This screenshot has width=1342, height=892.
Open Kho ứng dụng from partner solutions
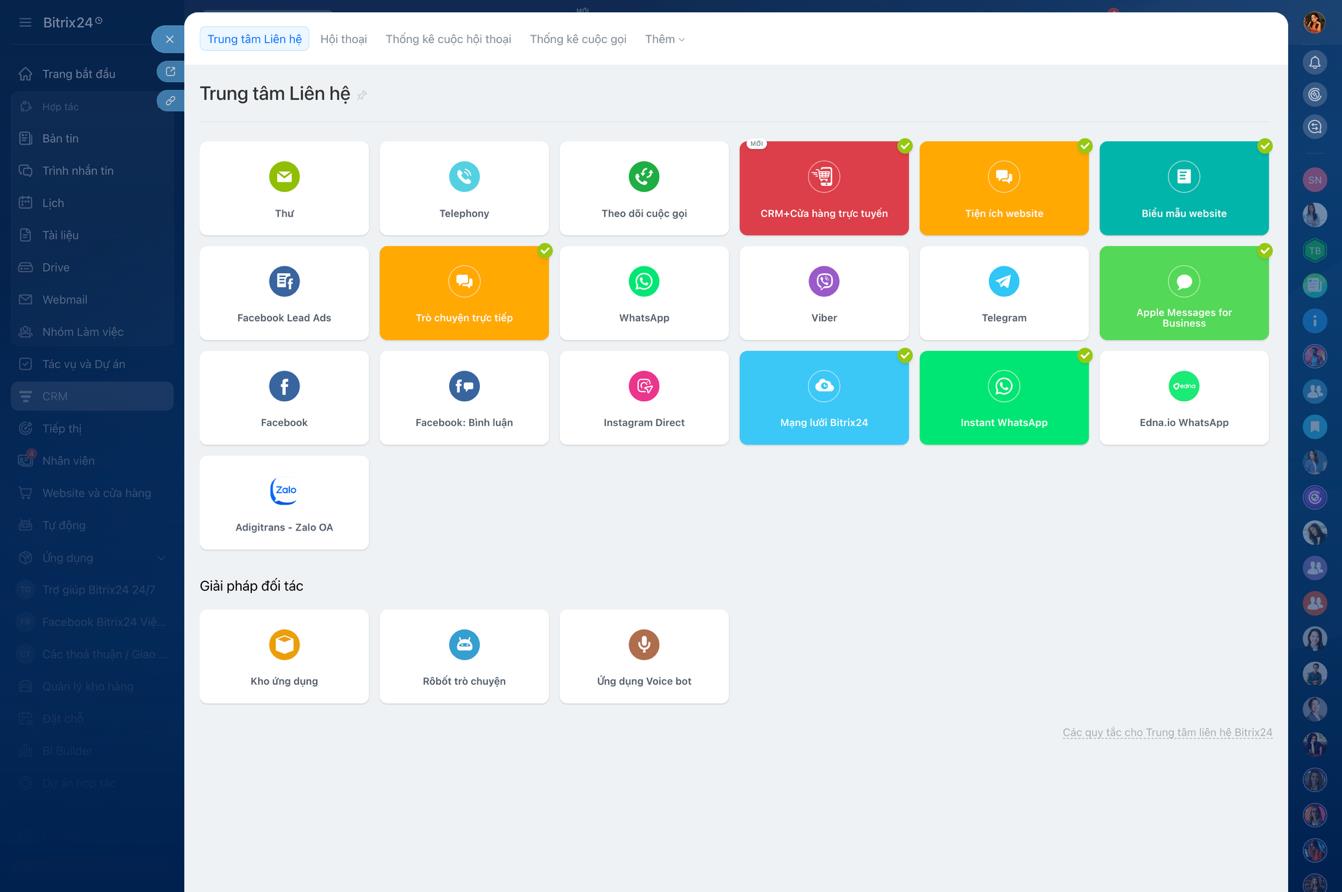pyautogui.click(x=284, y=656)
